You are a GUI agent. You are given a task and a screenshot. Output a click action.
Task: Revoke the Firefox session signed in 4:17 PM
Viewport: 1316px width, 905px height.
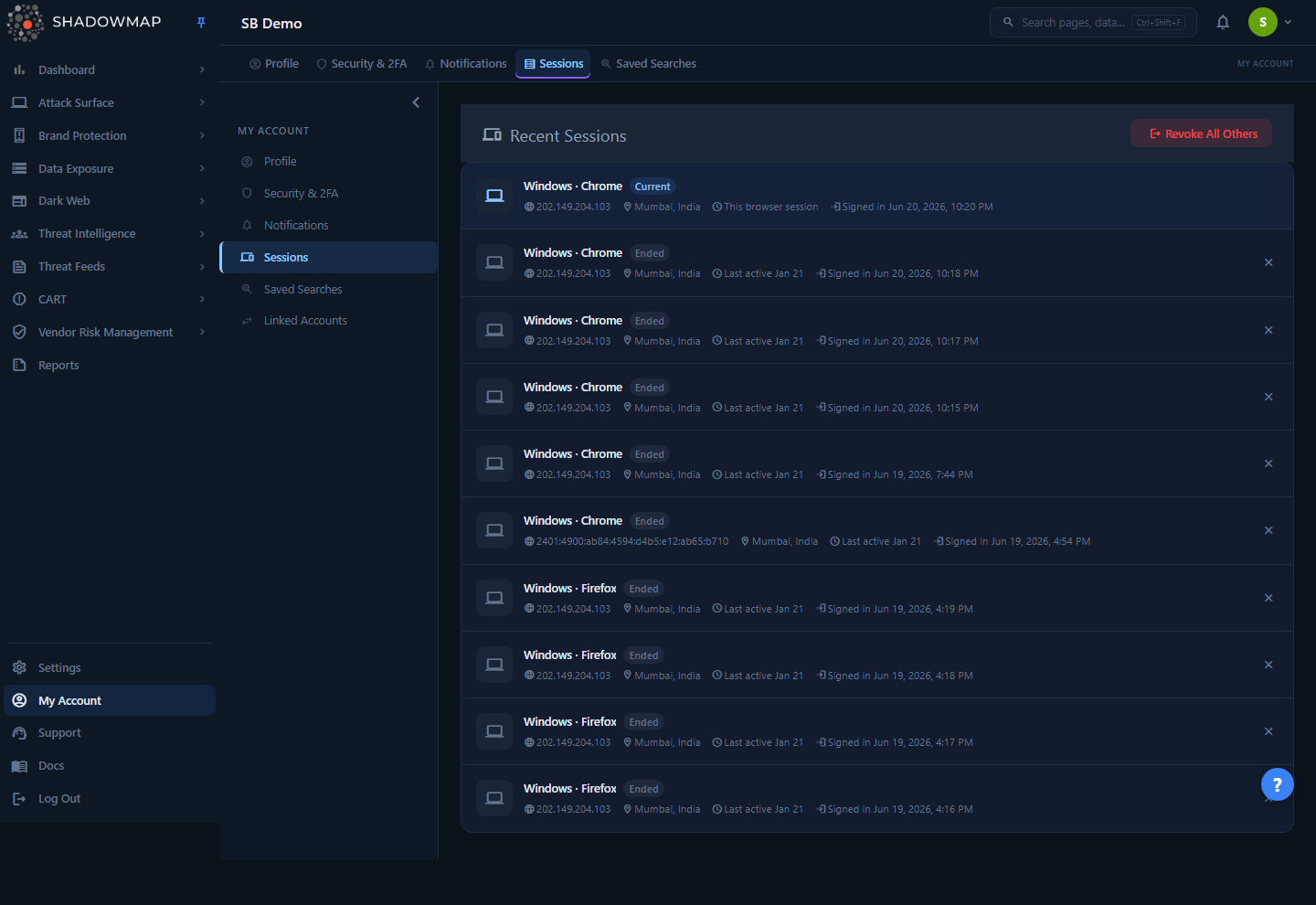pyautogui.click(x=1268, y=731)
